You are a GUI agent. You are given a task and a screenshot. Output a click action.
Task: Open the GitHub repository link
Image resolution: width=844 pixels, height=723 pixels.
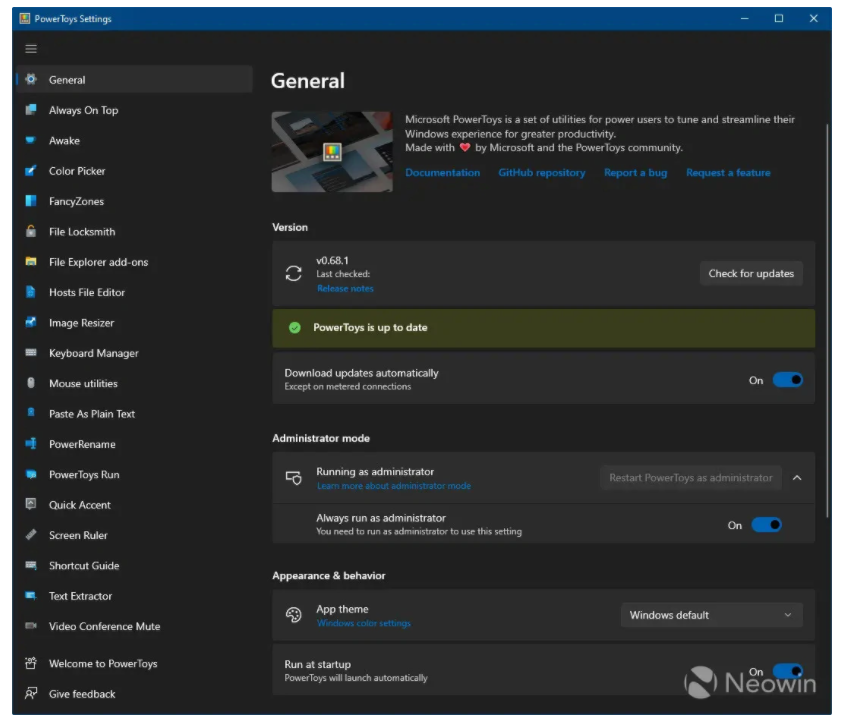541,172
